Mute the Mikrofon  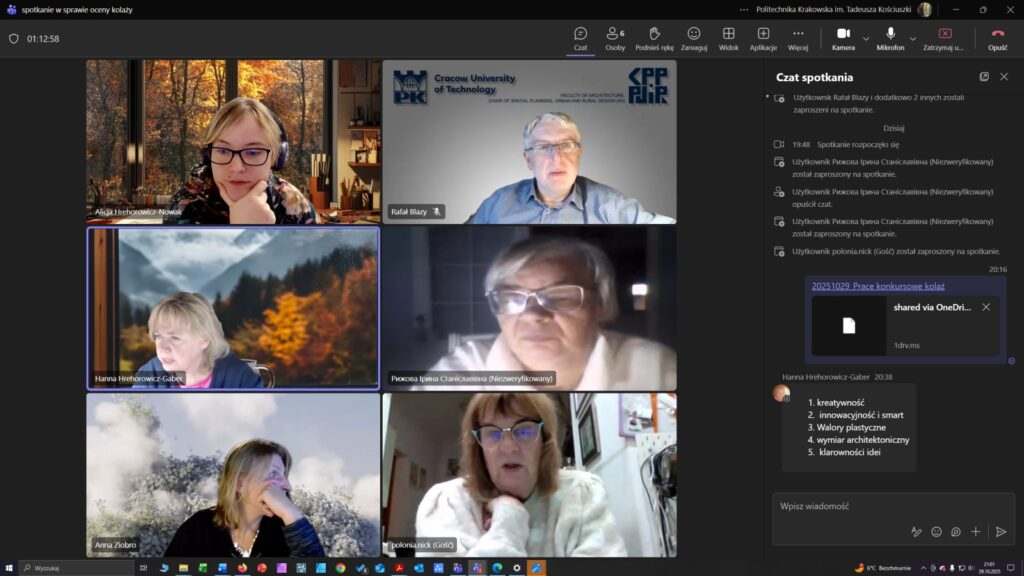click(x=890, y=38)
